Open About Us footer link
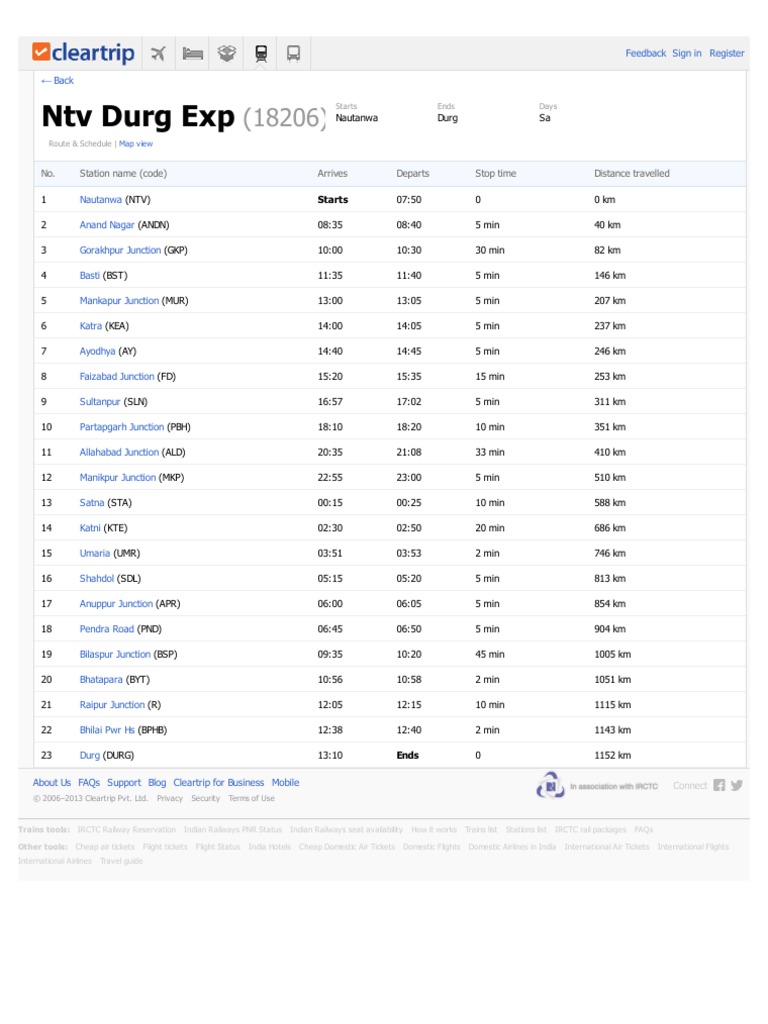The image size is (768, 1024). tap(52, 782)
